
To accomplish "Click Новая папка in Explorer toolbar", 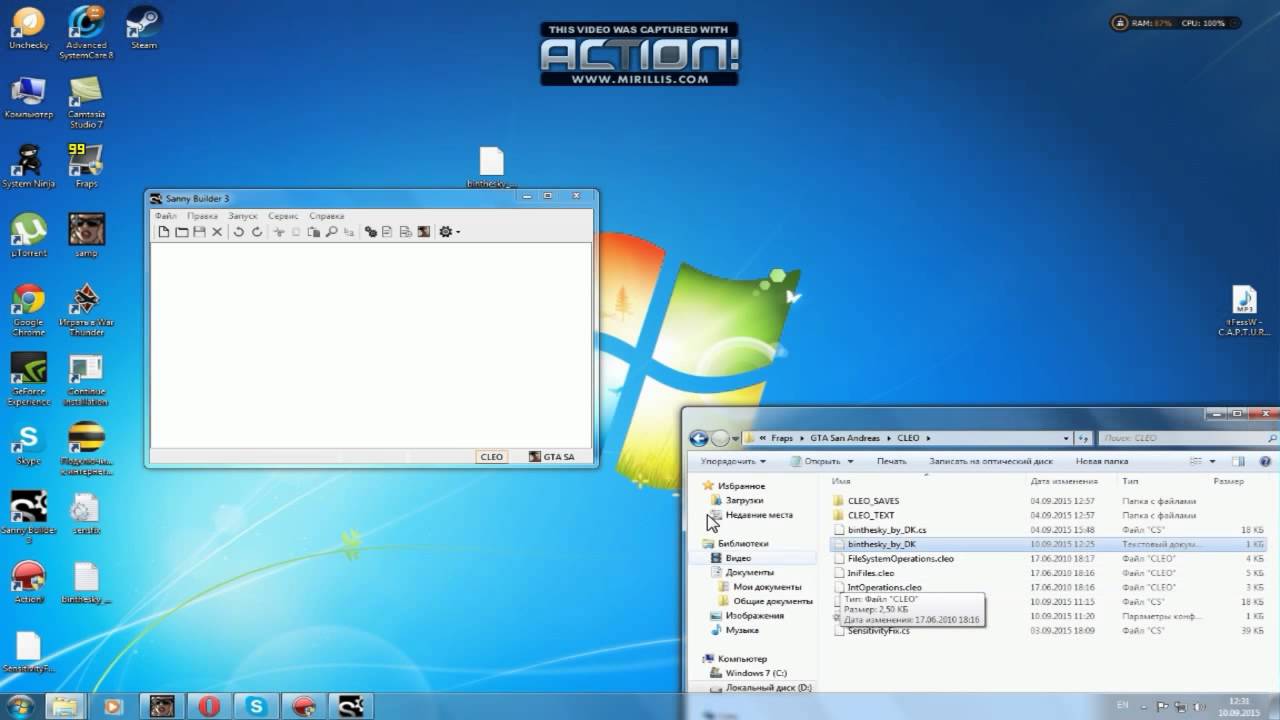I will [1102, 462].
